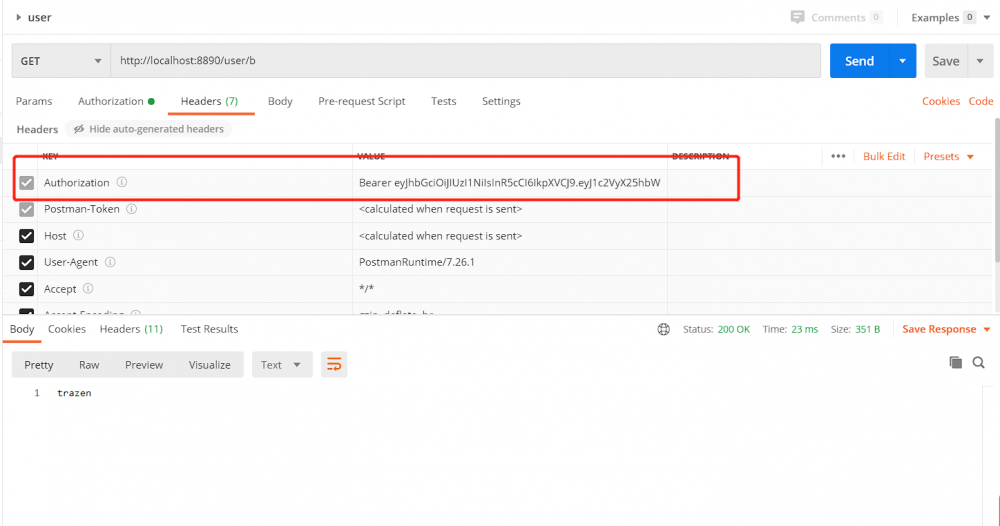Click the Authorization key cell

click(x=195, y=182)
